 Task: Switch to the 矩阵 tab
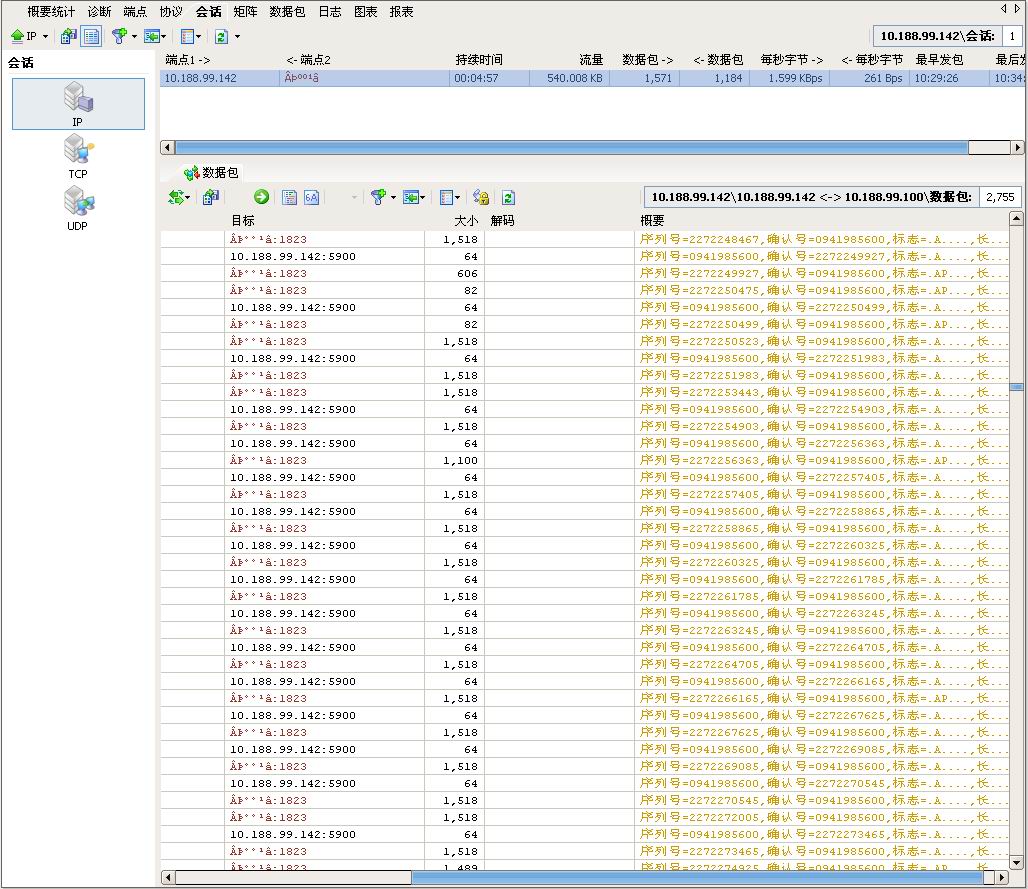(x=244, y=12)
